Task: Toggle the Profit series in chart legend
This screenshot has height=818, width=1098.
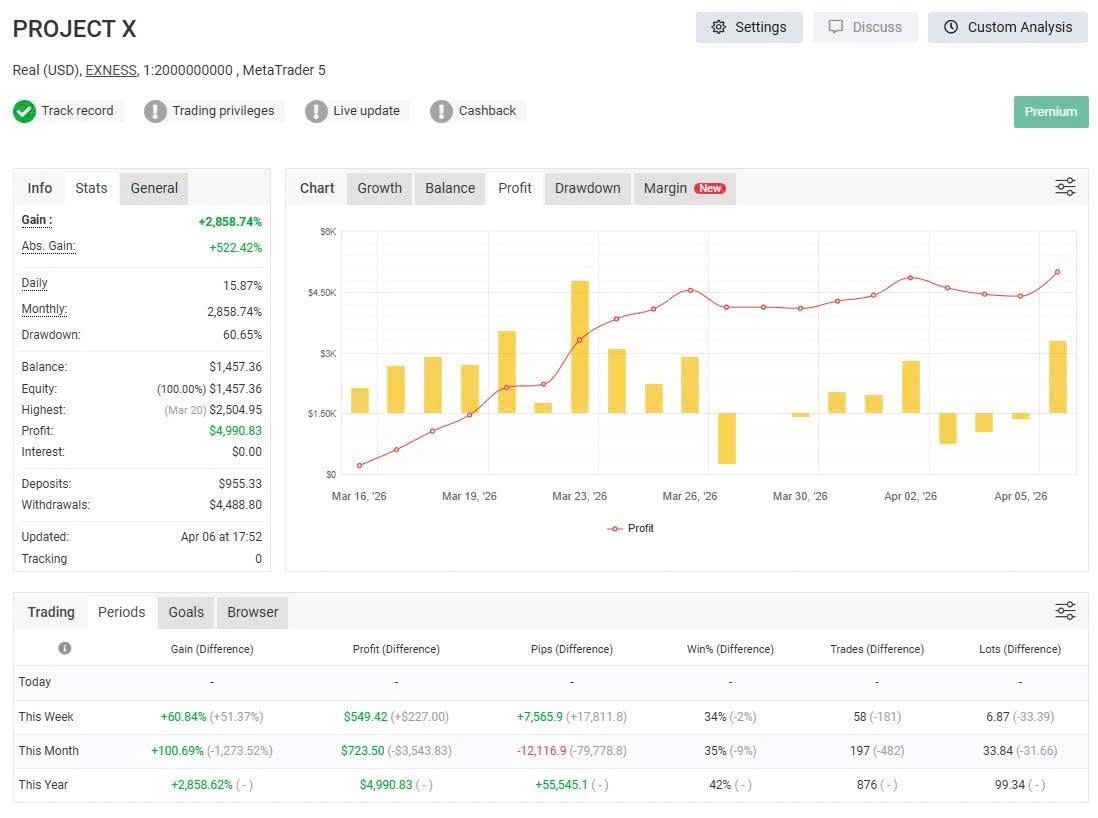Action: click(x=631, y=528)
